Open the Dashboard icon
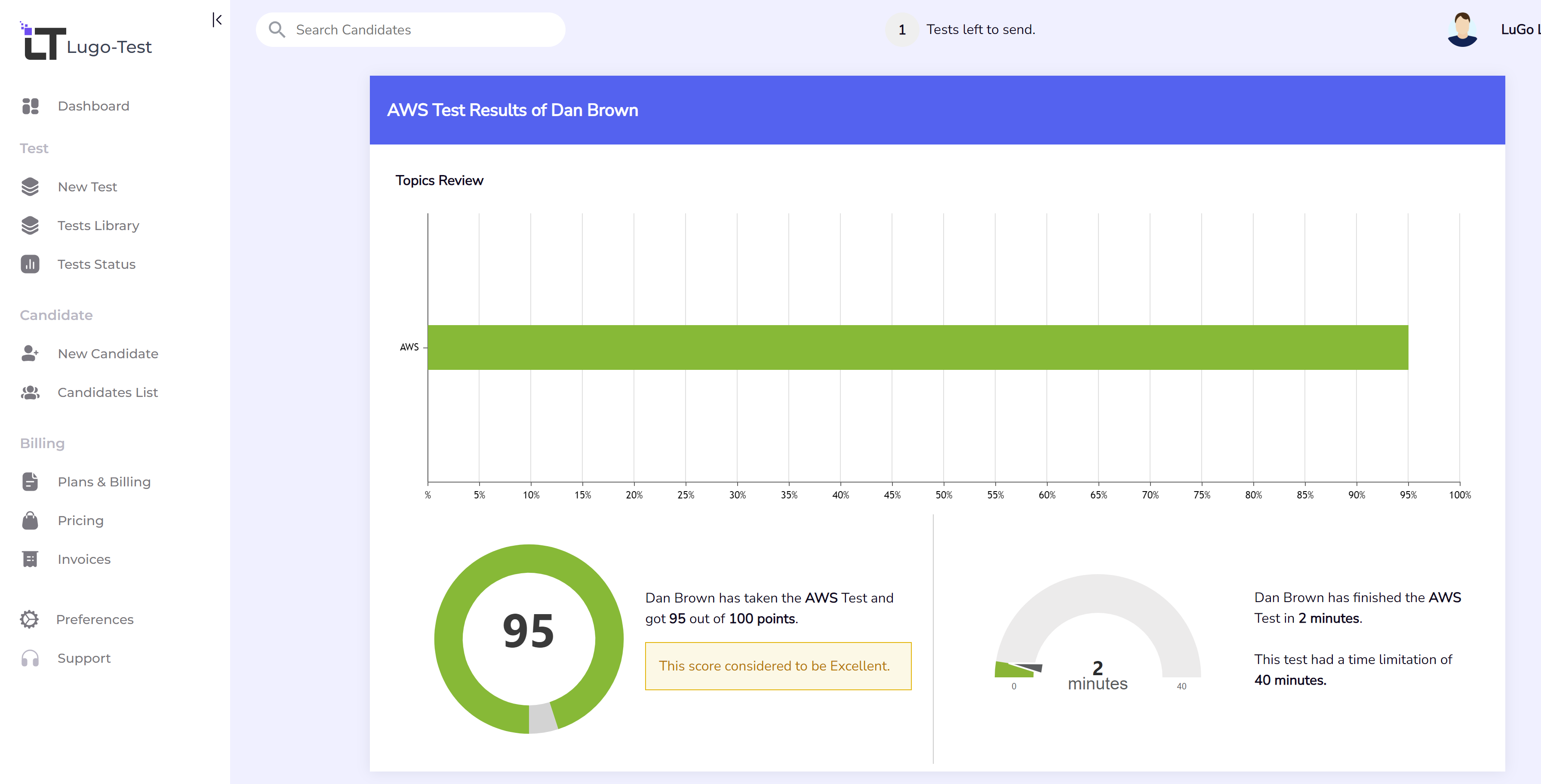This screenshot has width=1541, height=784. [x=31, y=106]
